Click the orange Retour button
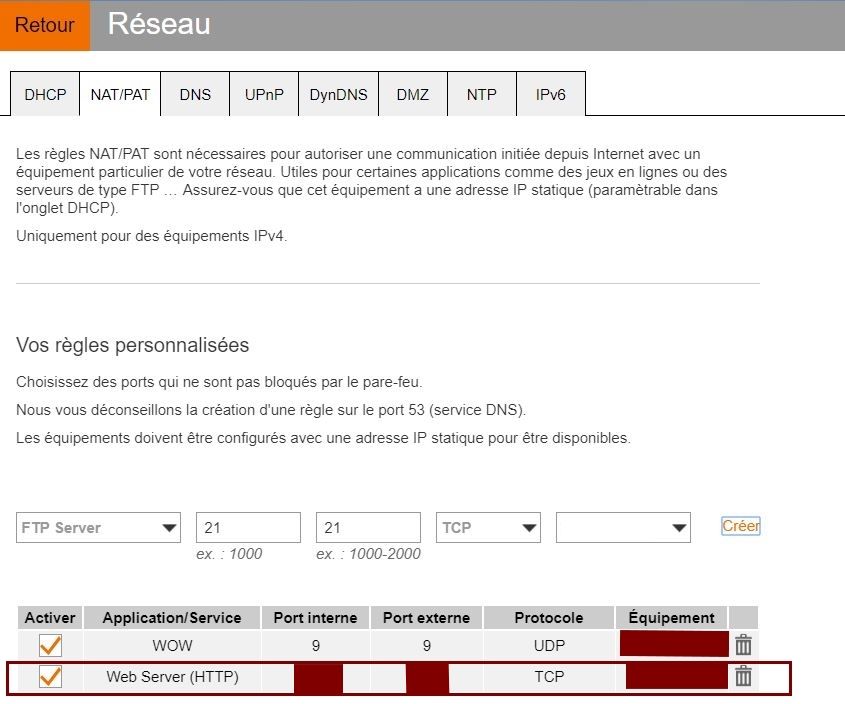Screen dimensions: 845x704 [x=45, y=26]
